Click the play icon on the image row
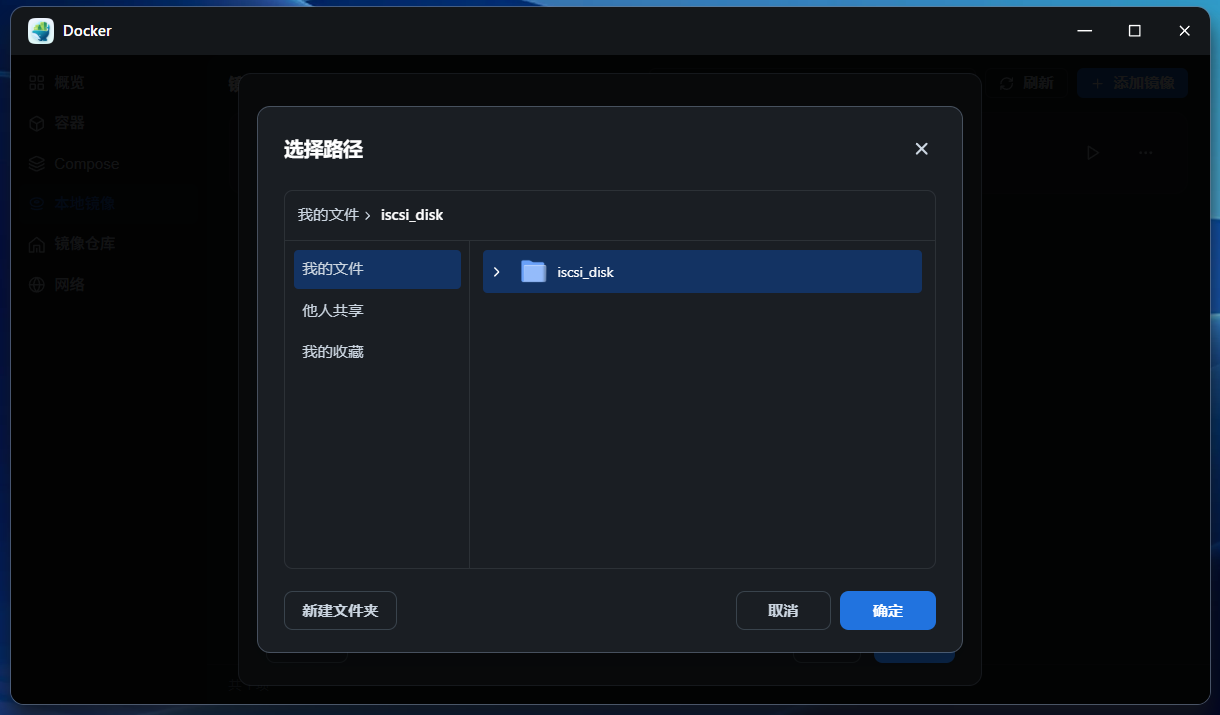Image resolution: width=1220 pixels, height=715 pixels. [x=1092, y=153]
